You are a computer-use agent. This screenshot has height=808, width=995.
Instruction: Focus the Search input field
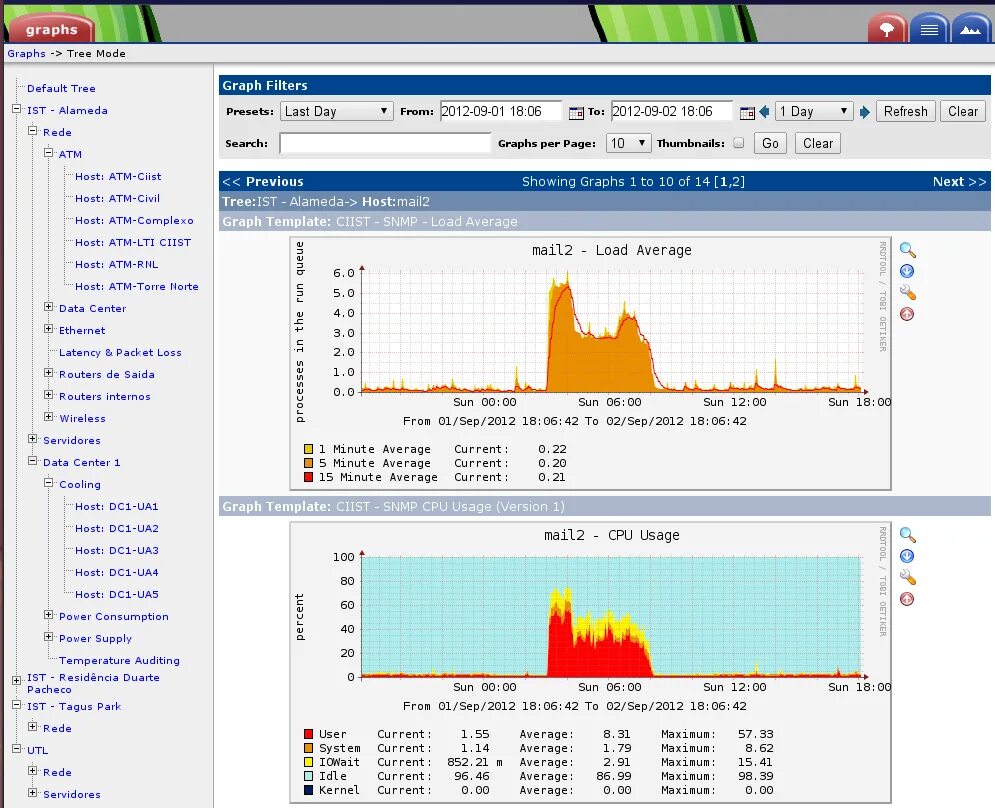385,143
